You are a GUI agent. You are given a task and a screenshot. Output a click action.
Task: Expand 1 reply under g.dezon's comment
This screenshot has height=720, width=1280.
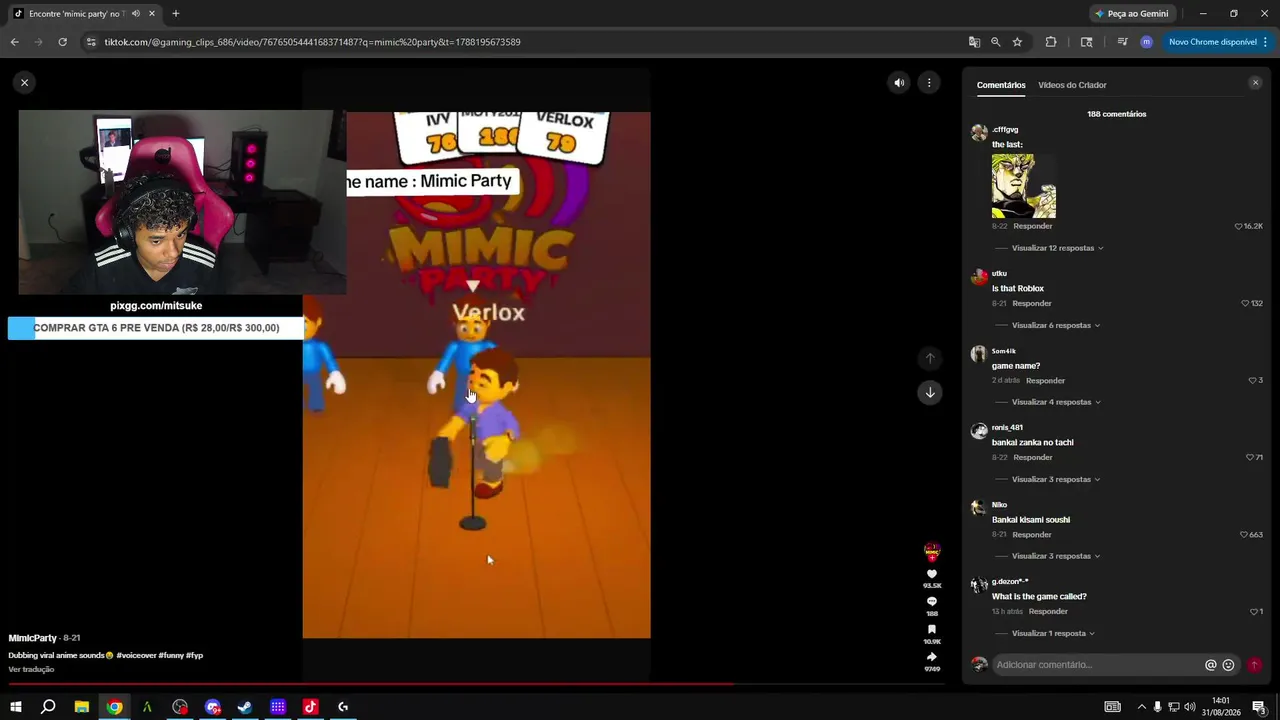point(1053,633)
